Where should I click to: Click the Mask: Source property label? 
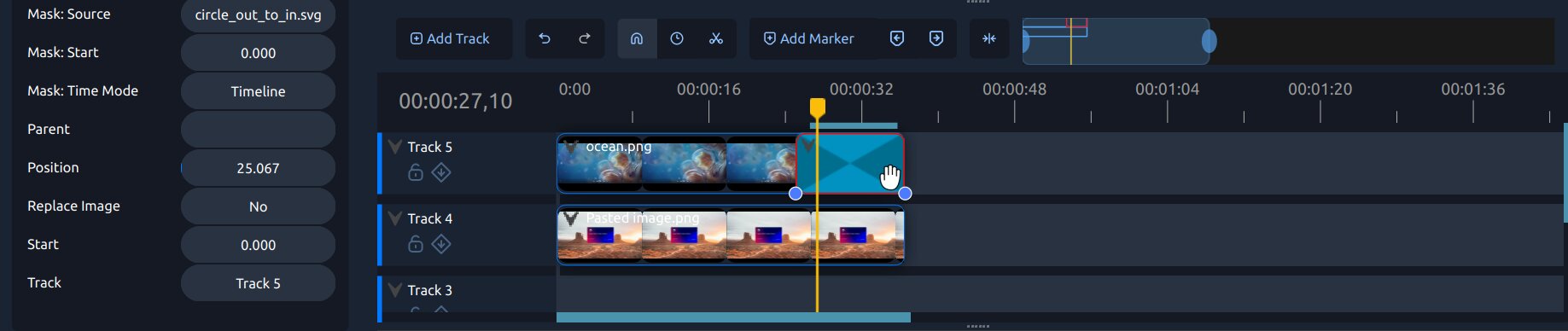(x=68, y=14)
